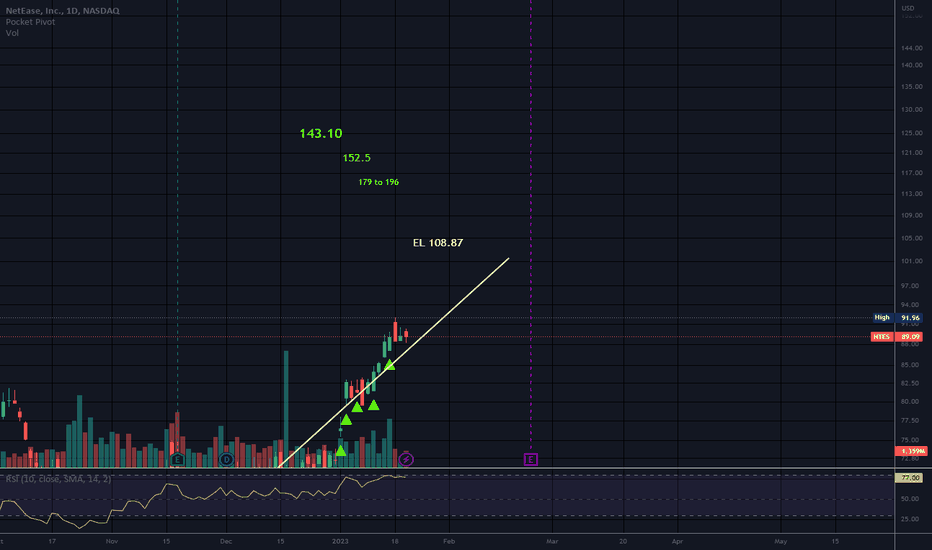
Task: Open the NetEase, Inc., 1D, NASDAQ title
Action: point(62,11)
